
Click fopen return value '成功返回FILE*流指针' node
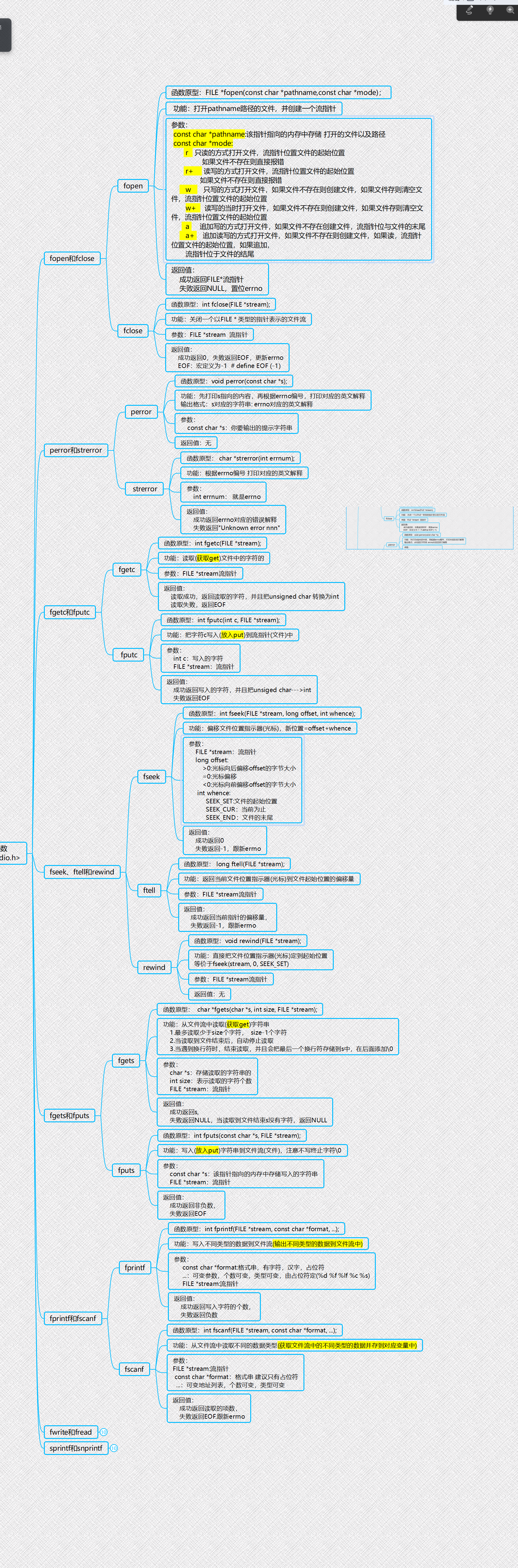217,279
